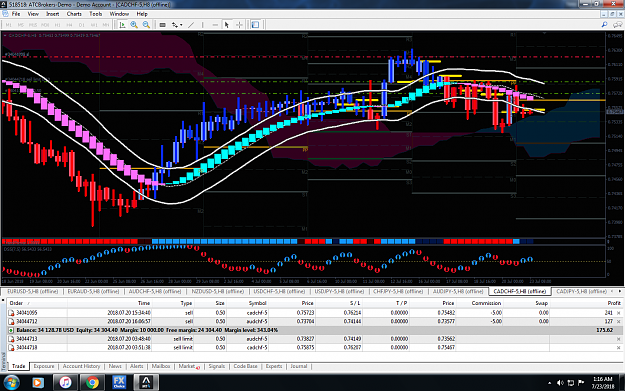Select the D1 timeframe button
The width and height of the screenshot is (625, 391).
tap(81, 25)
